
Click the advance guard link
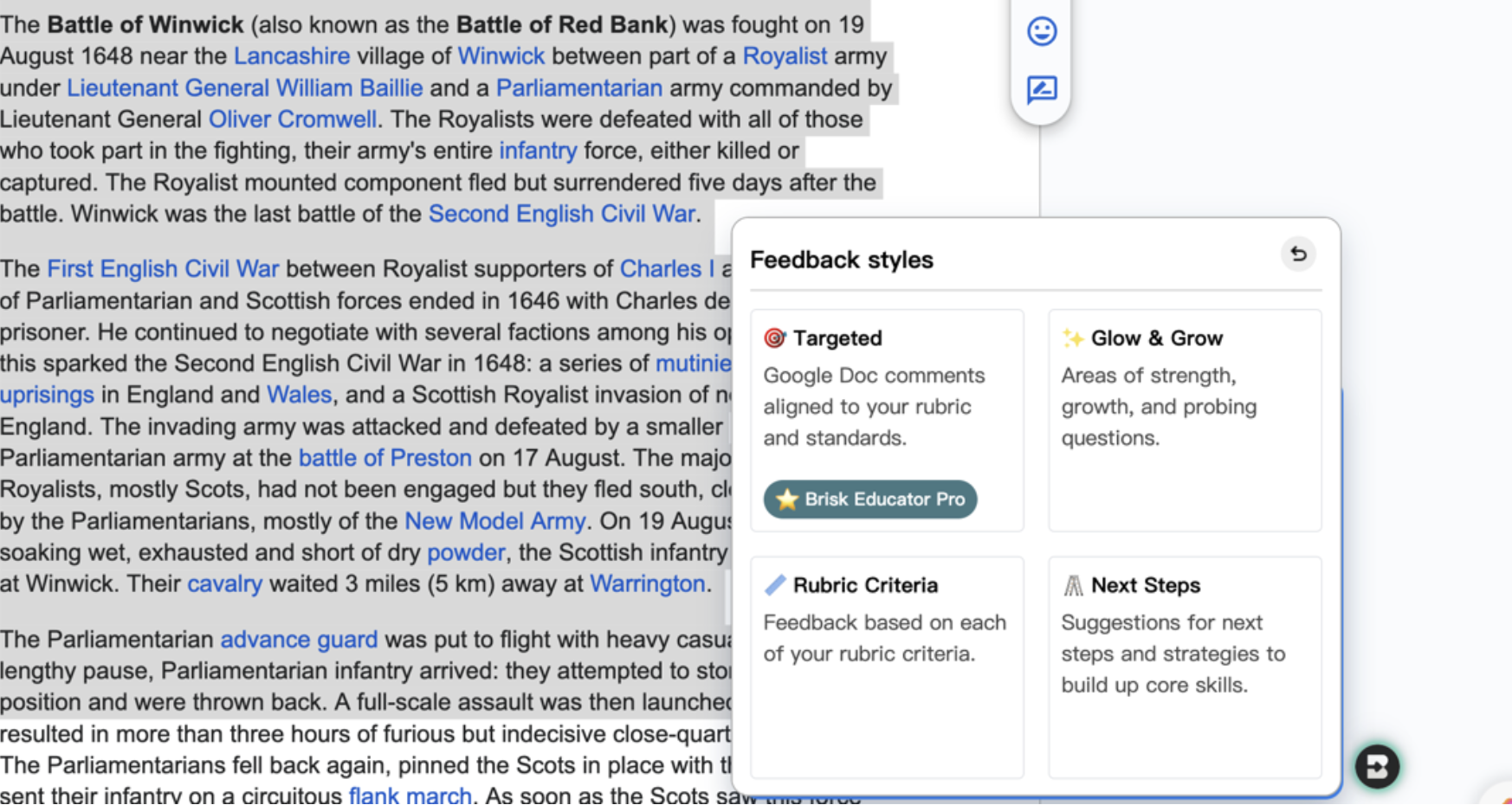(x=299, y=640)
